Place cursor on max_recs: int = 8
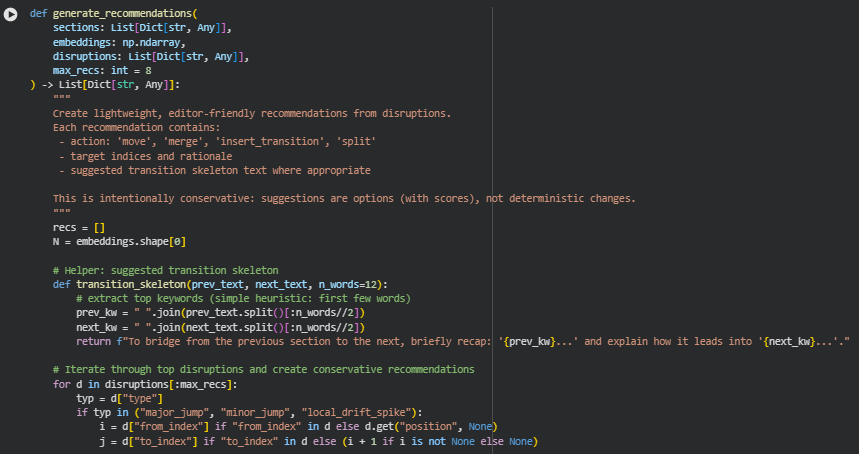The image size is (859, 454). [102, 72]
